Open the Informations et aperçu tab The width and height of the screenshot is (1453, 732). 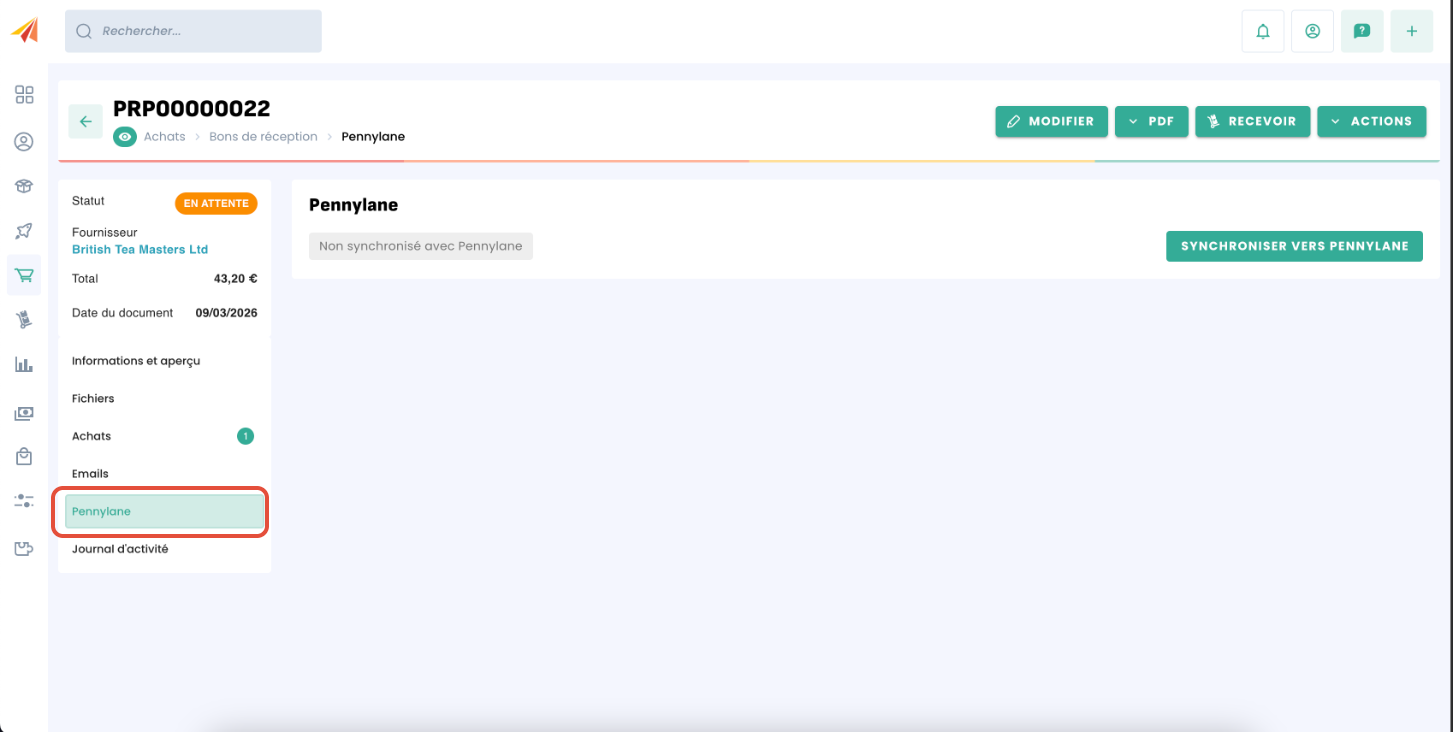[x=165, y=361]
